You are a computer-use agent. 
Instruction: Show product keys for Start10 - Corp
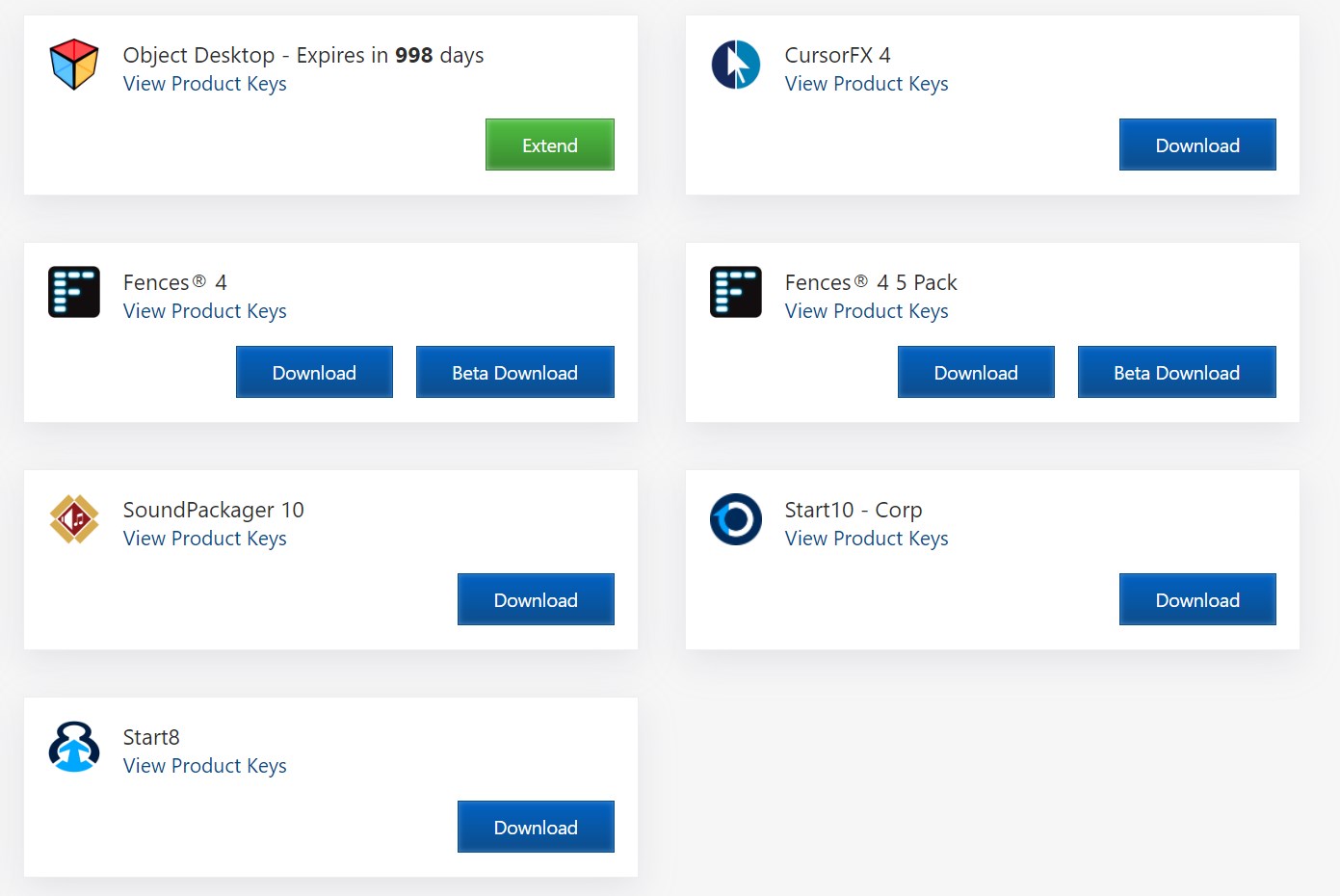tap(867, 539)
